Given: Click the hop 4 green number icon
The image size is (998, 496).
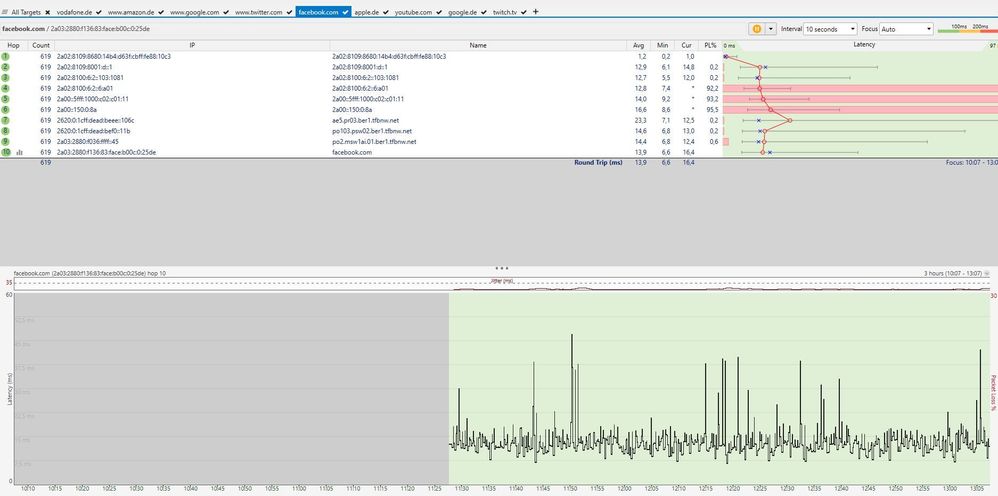Looking at the screenshot, I should 5,88.
